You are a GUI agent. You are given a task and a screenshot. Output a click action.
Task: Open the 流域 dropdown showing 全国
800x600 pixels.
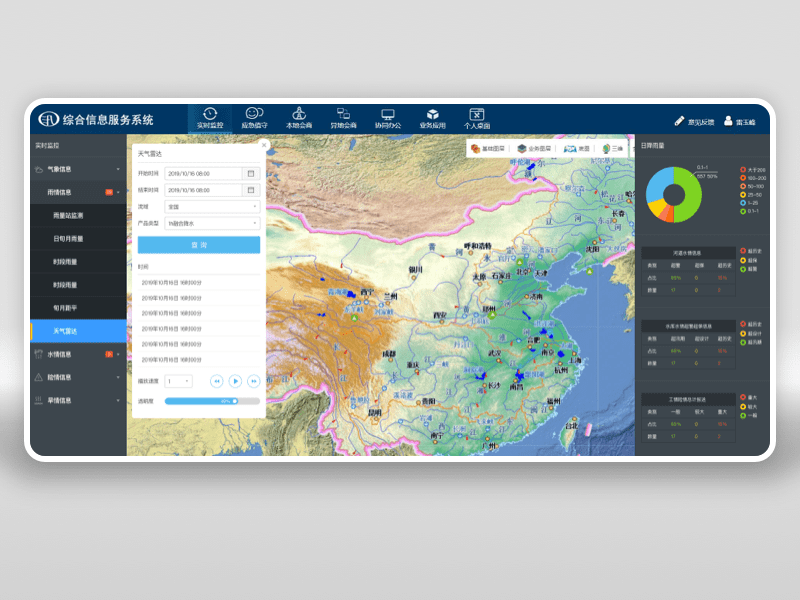(212, 207)
